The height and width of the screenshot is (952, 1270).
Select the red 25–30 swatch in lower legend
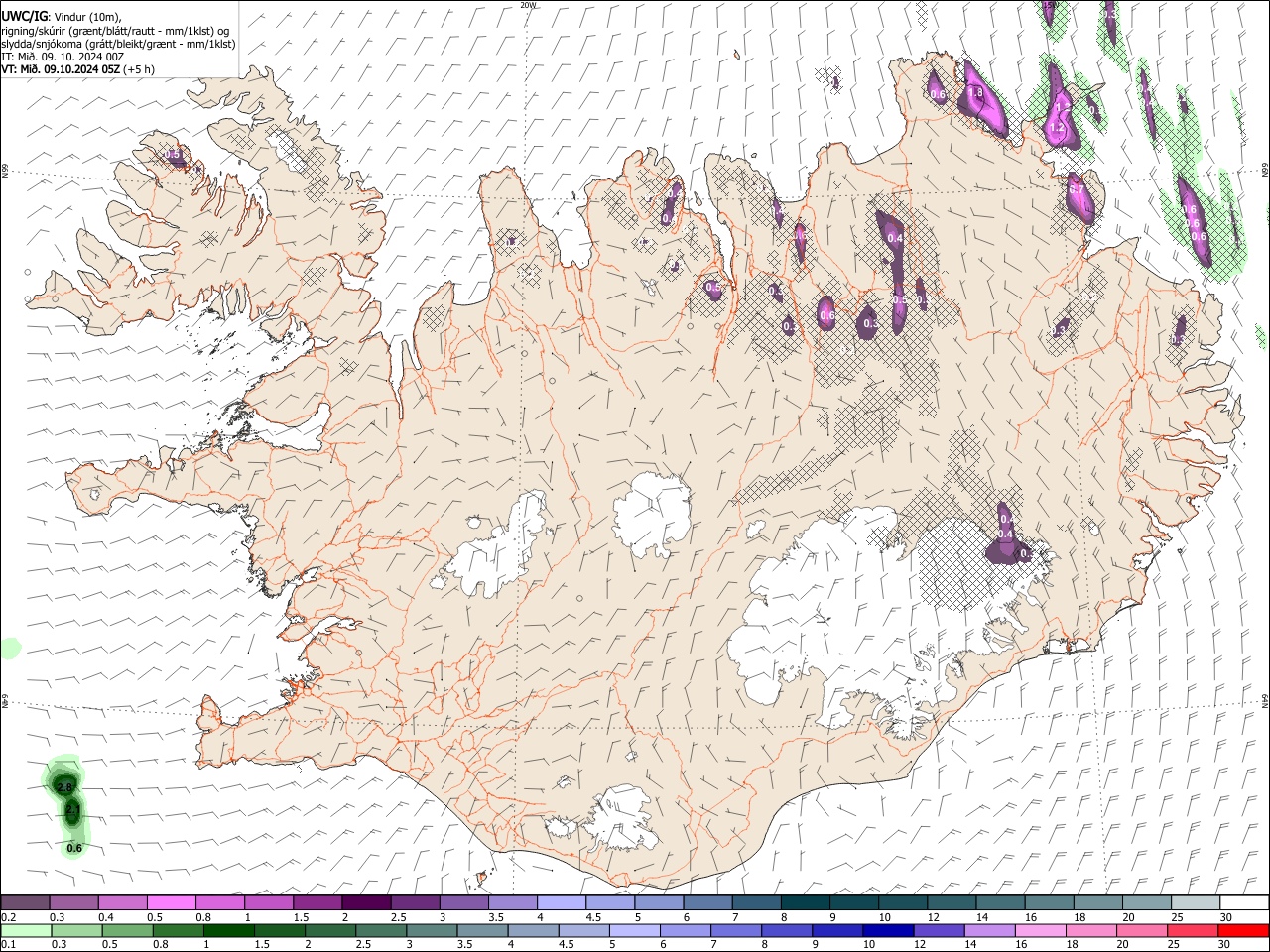(x=1195, y=931)
